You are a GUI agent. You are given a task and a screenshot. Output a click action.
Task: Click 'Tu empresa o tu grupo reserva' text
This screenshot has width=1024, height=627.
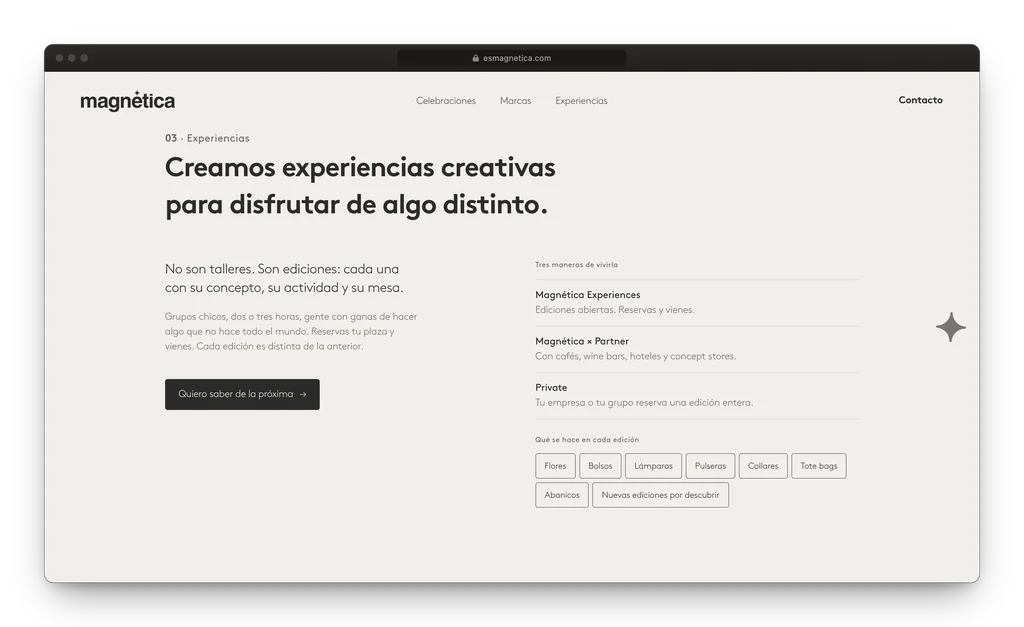coord(644,402)
